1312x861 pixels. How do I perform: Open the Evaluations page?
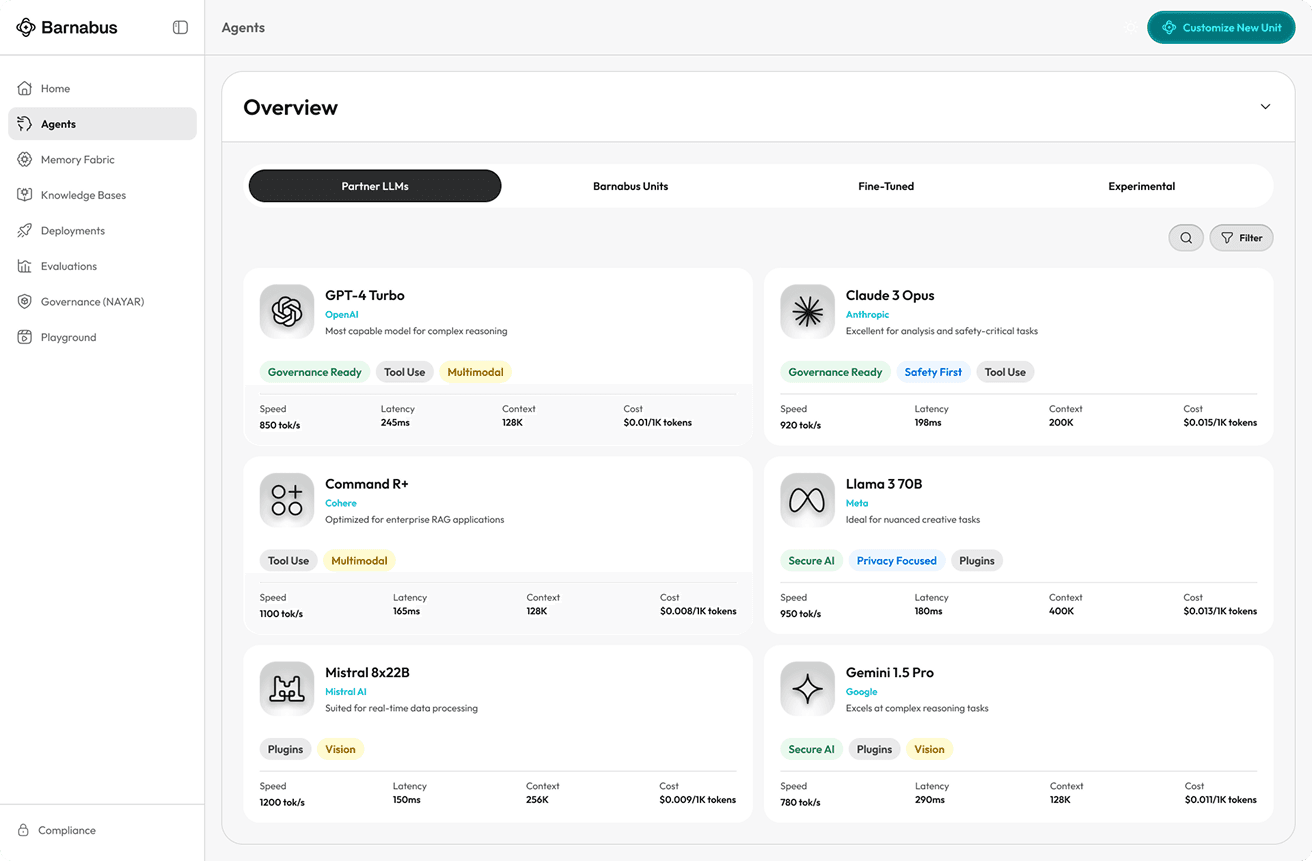[x=102, y=266]
